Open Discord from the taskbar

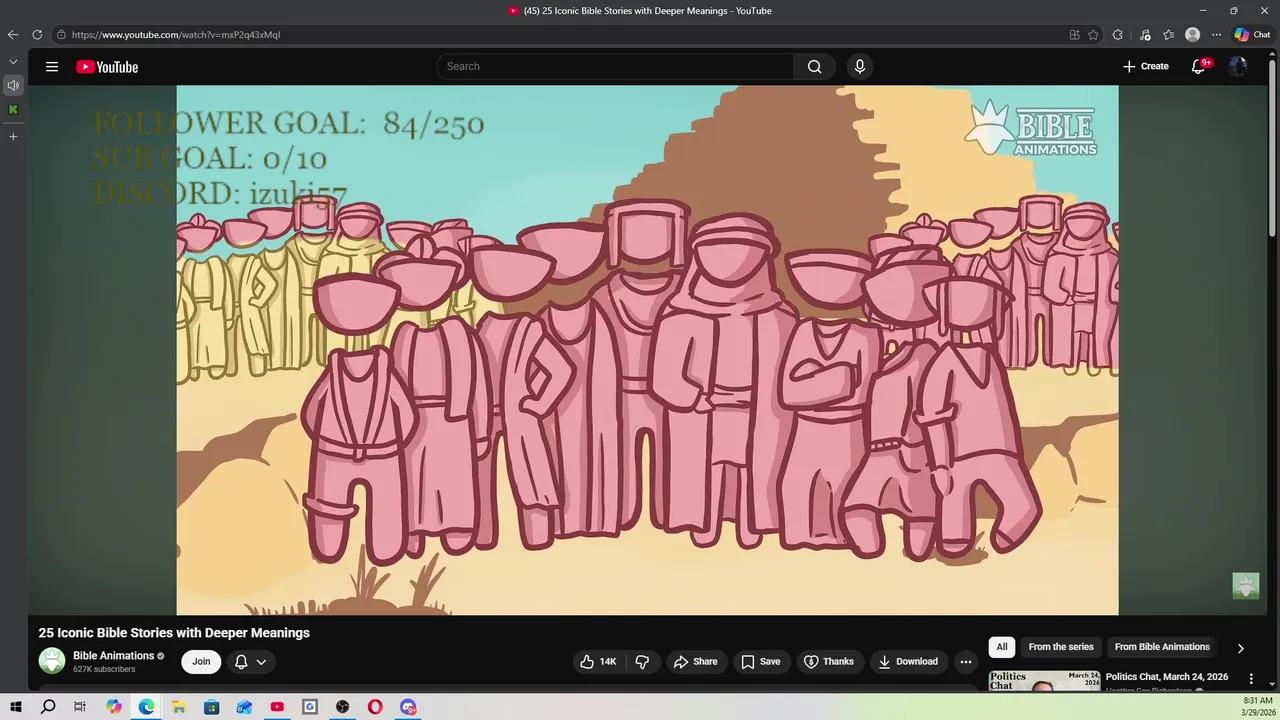click(x=408, y=707)
